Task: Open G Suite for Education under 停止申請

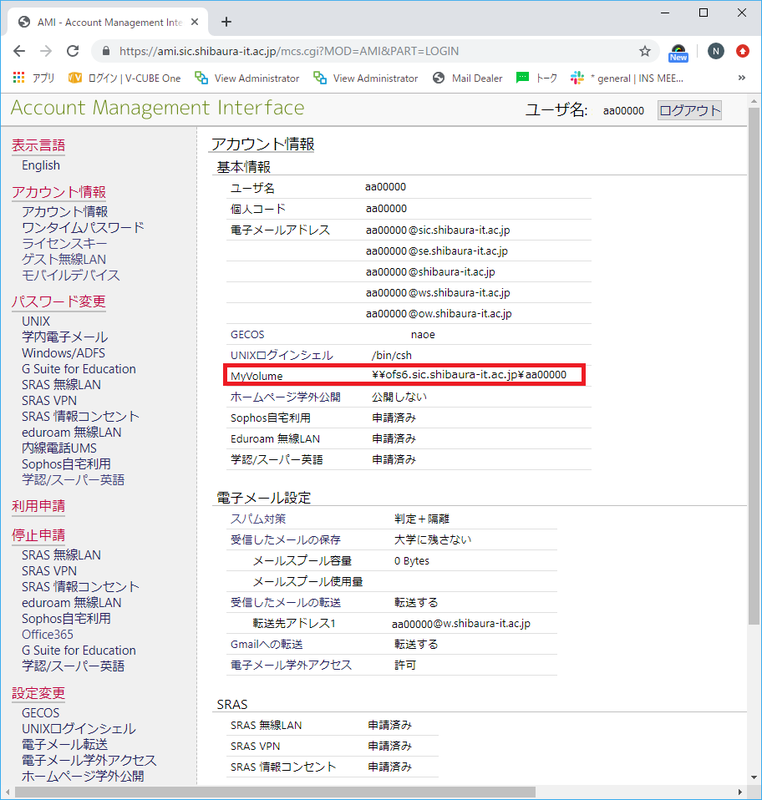Action: click(79, 651)
